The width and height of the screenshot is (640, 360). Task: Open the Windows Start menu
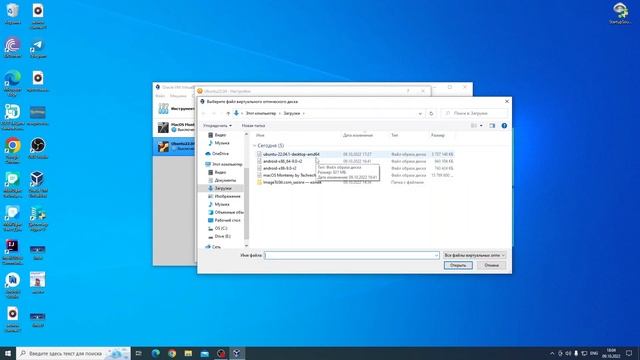coord(8,353)
